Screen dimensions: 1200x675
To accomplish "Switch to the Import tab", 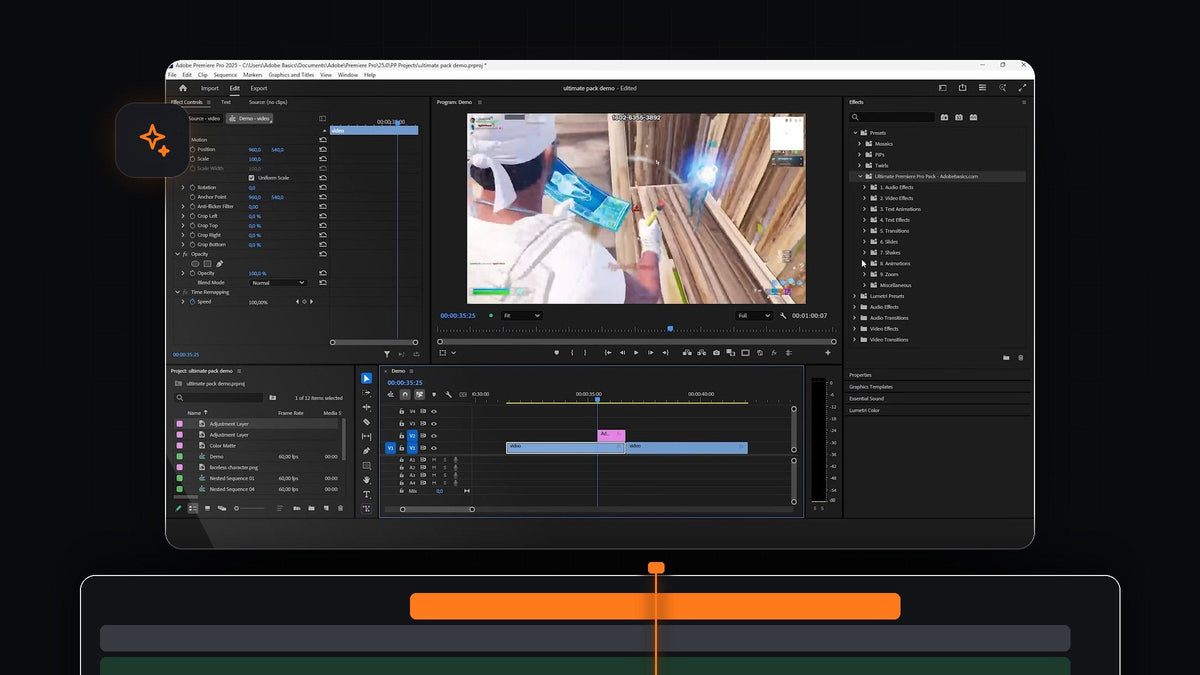I will pos(209,88).
